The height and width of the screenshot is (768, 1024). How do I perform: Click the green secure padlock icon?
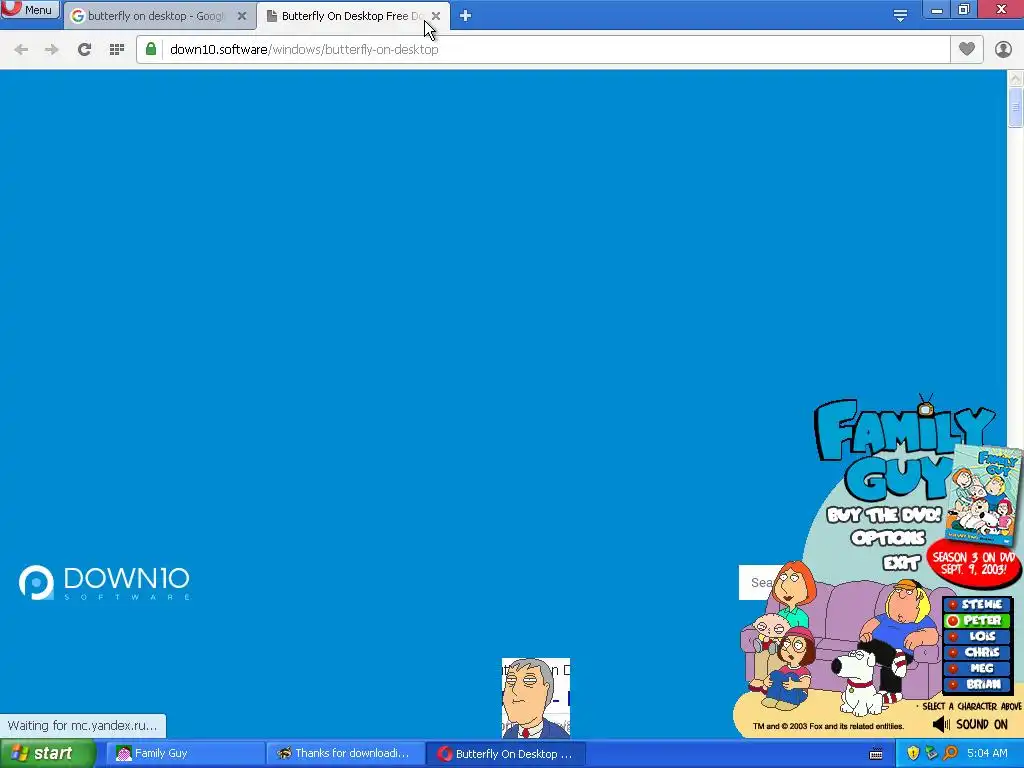pos(151,49)
